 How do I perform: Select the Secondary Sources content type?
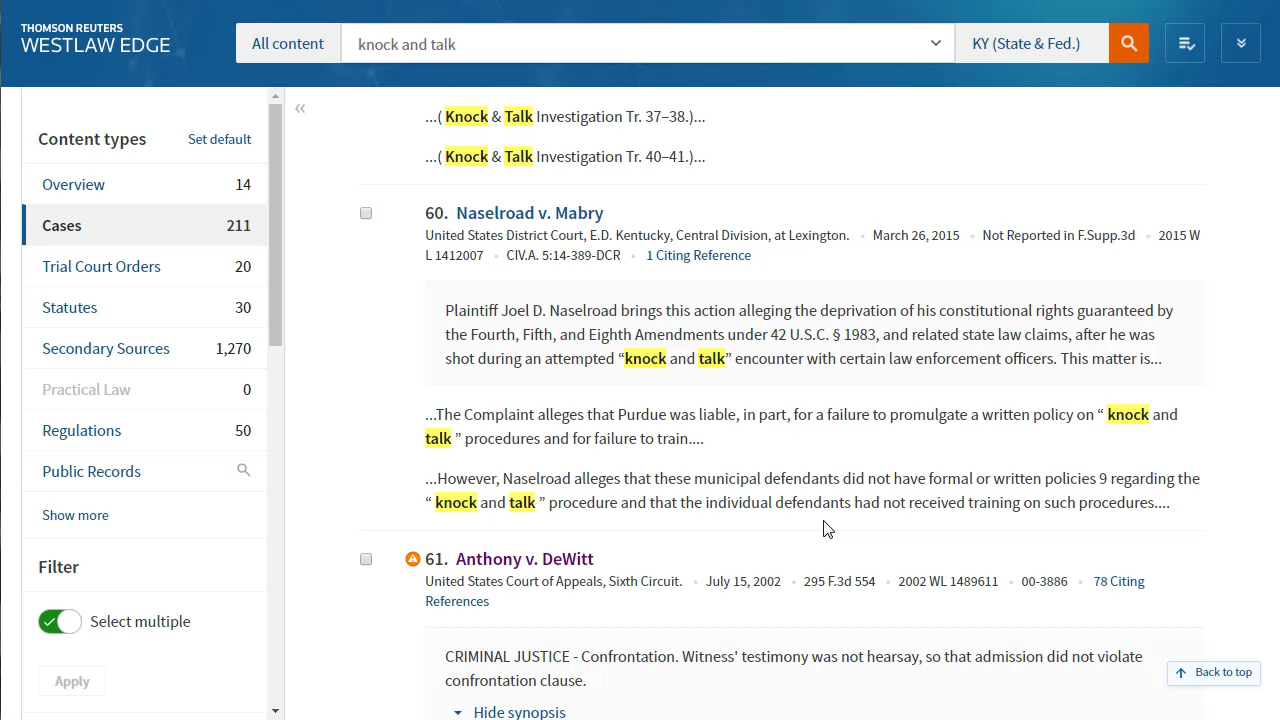click(106, 348)
